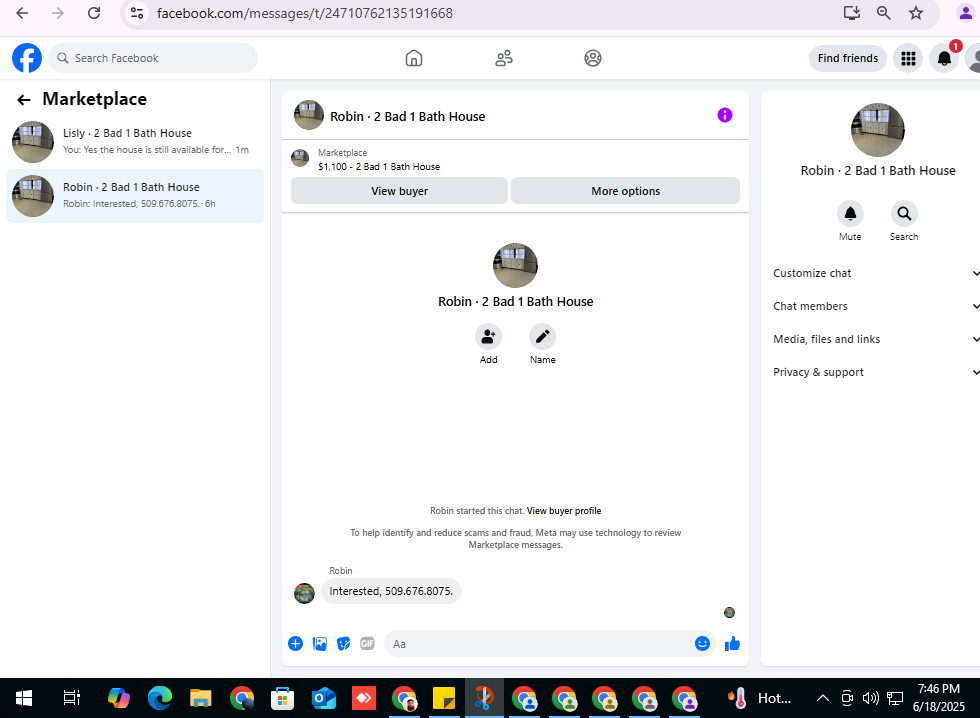Select the Robin conversation in list
Image resolution: width=980 pixels, height=718 pixels.
click(135, 196)
